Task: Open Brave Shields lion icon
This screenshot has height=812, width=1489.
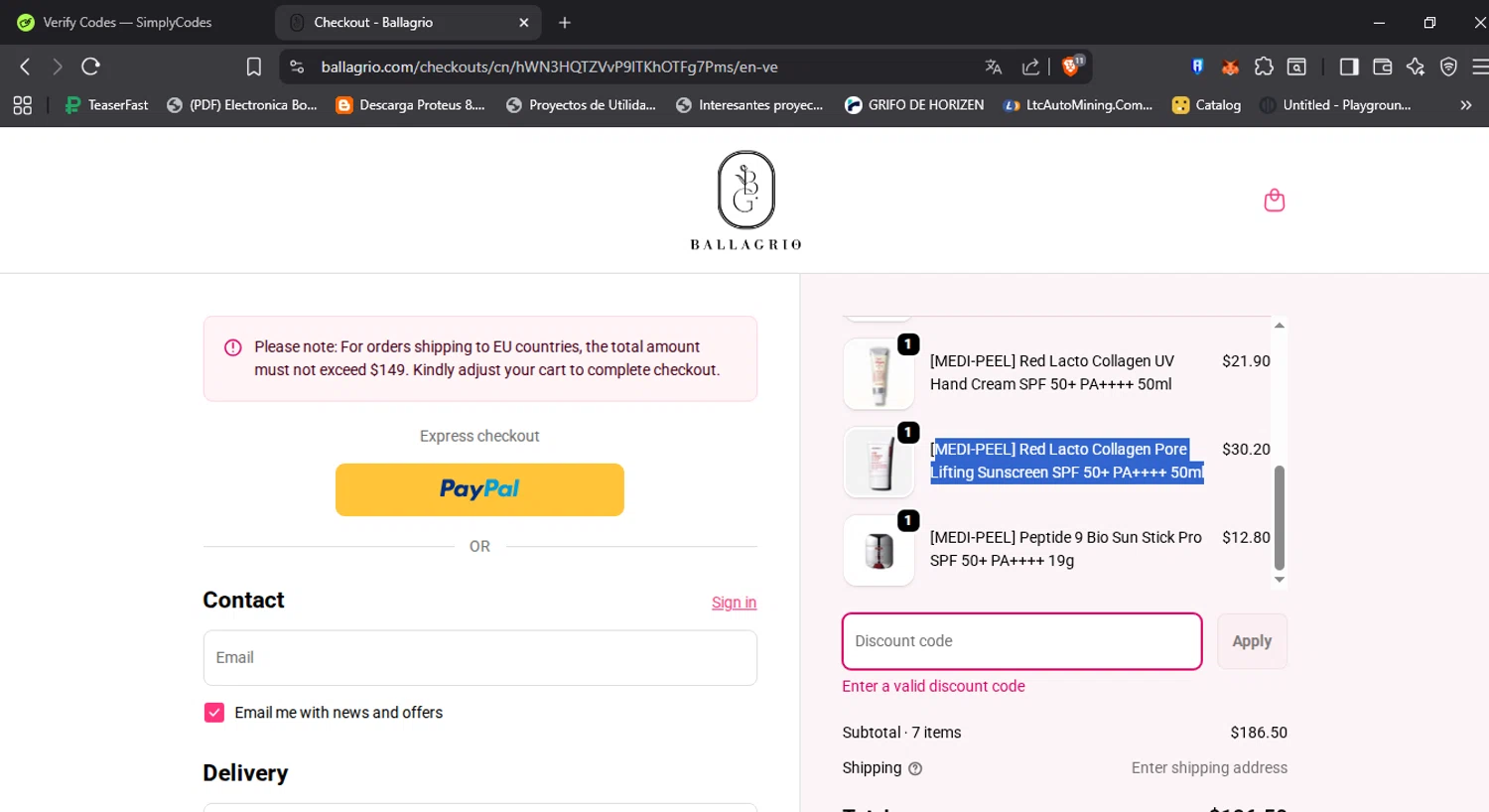Action: pyautogui.click(x=1070, y=67)
